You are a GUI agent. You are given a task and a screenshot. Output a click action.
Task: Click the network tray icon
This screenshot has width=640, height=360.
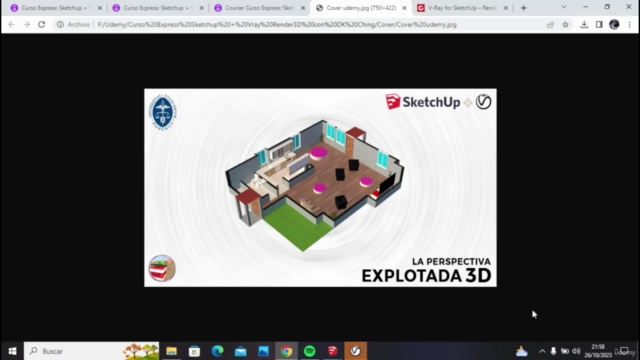[565, 351]
